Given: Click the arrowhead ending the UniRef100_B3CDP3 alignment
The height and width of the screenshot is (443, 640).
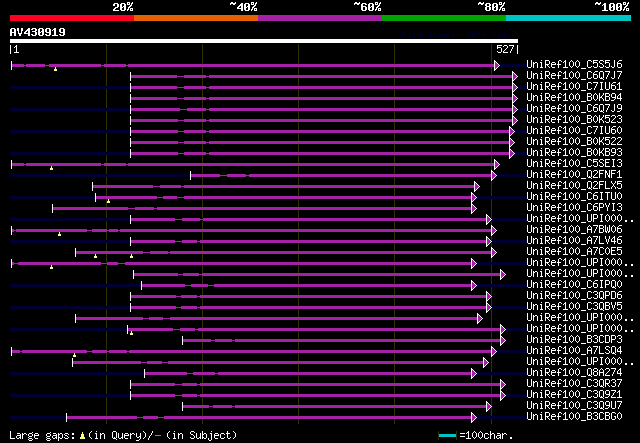Looking at the screenshot, I should click(503, 341).
